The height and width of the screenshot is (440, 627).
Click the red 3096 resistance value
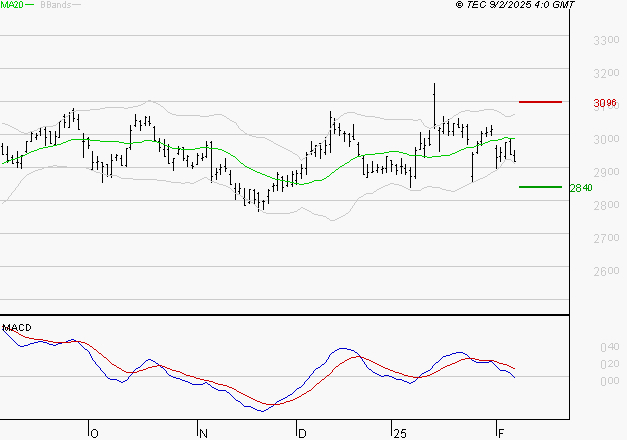pos(605,103)
